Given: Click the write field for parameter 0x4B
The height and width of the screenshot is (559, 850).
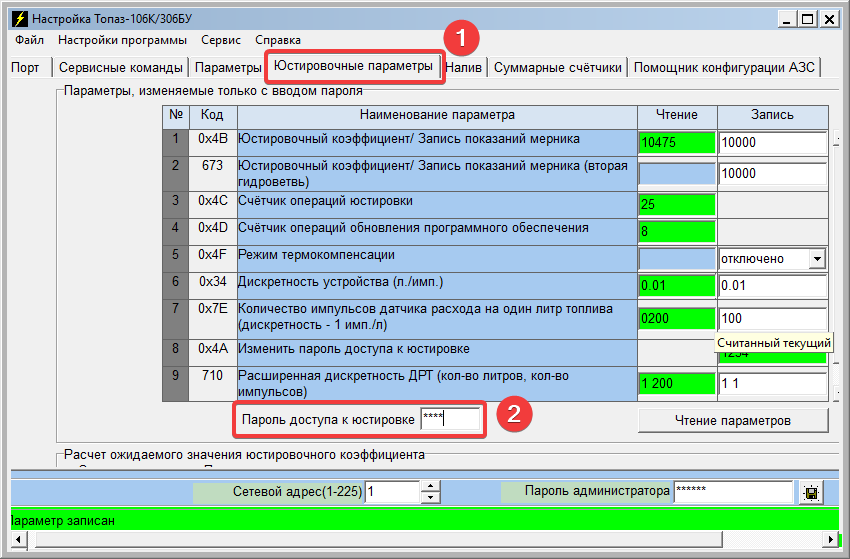Looking at the screenshot, I should click(x=772, y=143).
